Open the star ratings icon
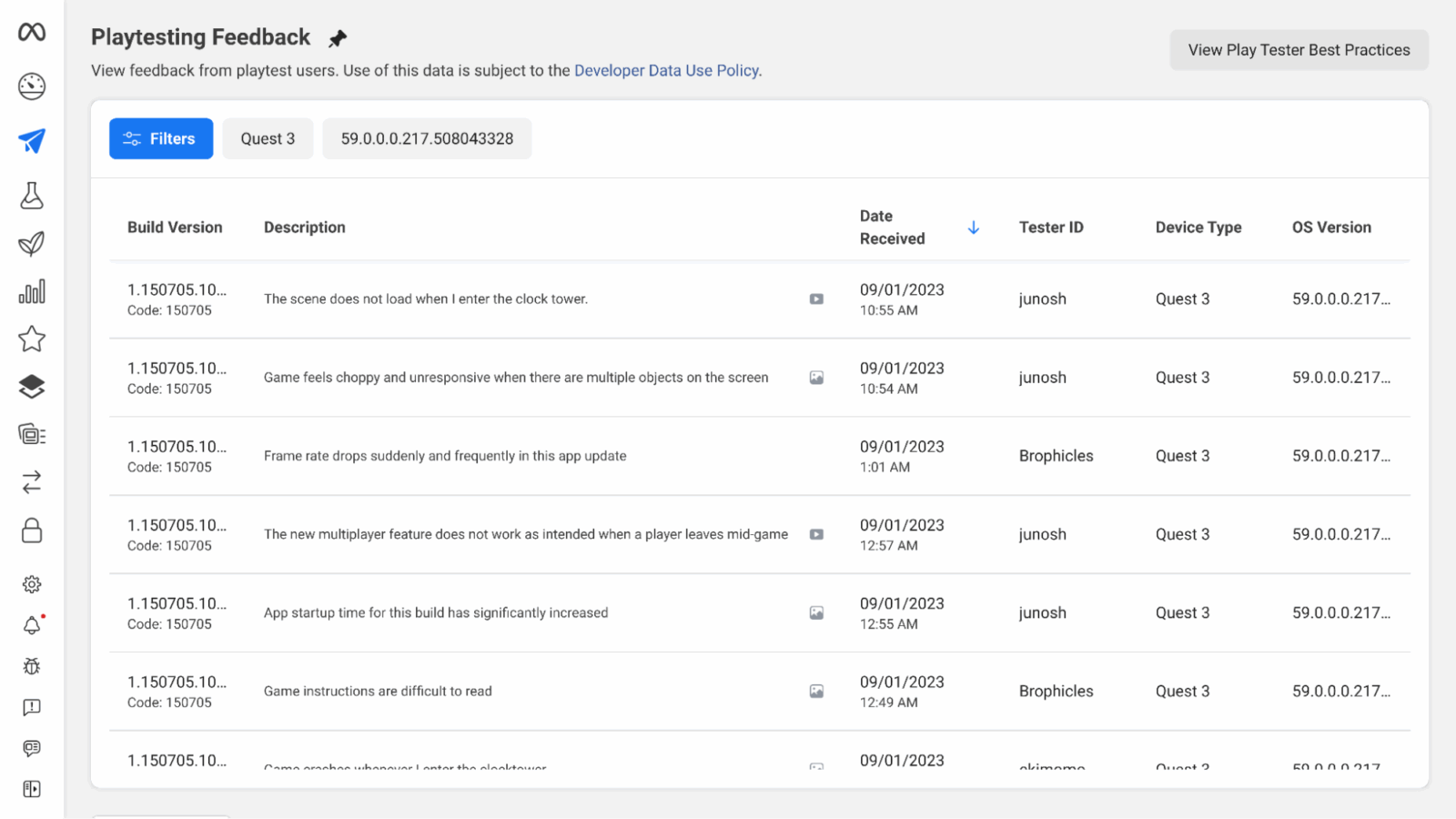Screen dimensions: 1456x819 (x=32, y=339)
